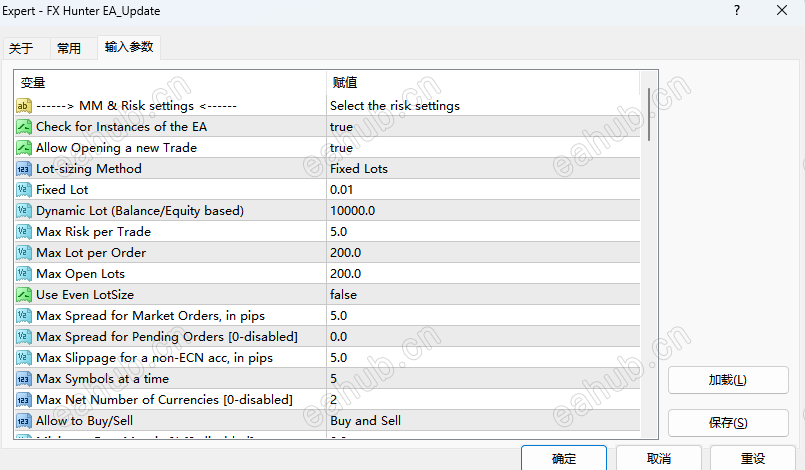The width and height of the screenshot is (805, 470).
Task: Click icon beside Max Slippage for non-ECN acc
Action: 24,358
